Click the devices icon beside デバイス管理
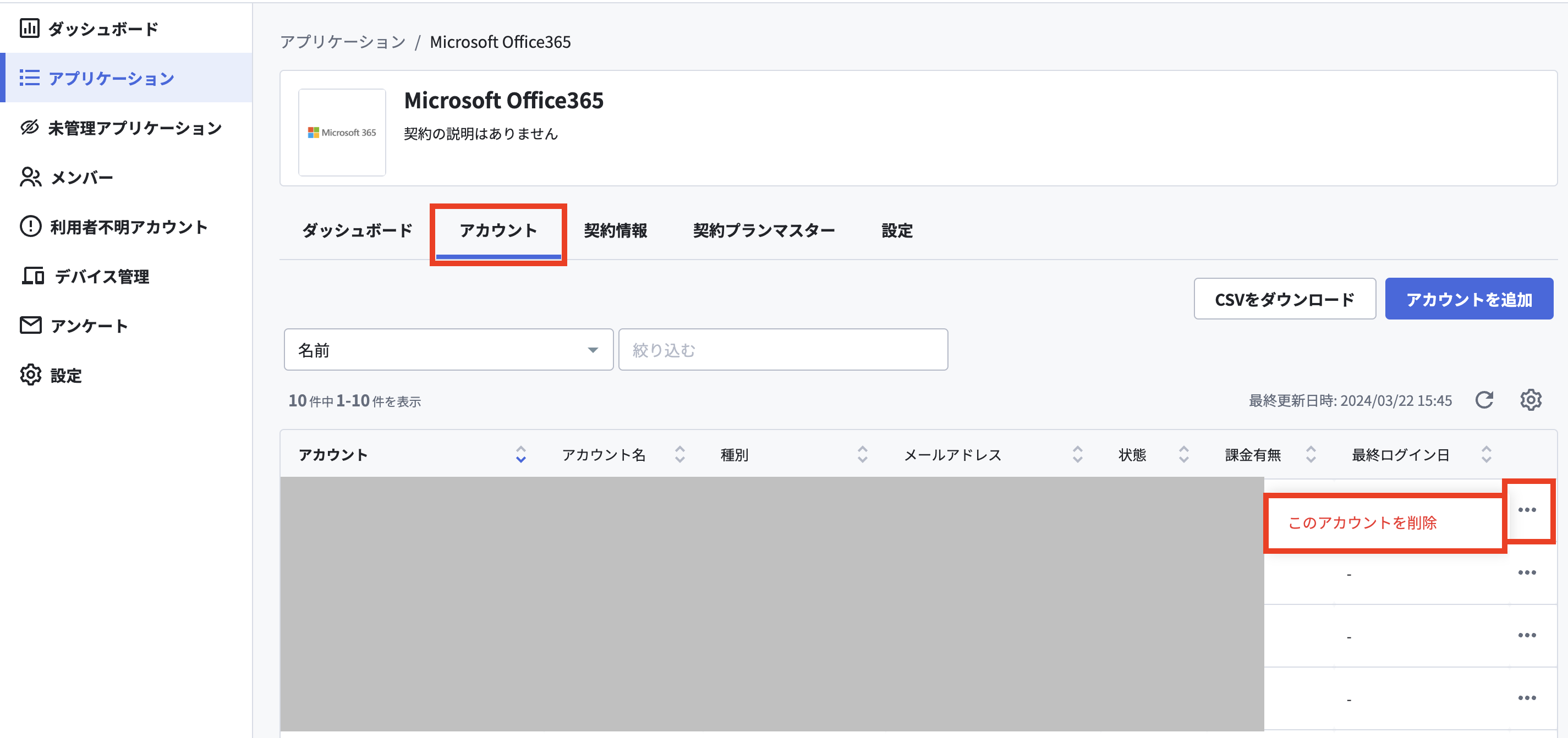The height and width of the screenshot is (738, 1568). [33, 276]
